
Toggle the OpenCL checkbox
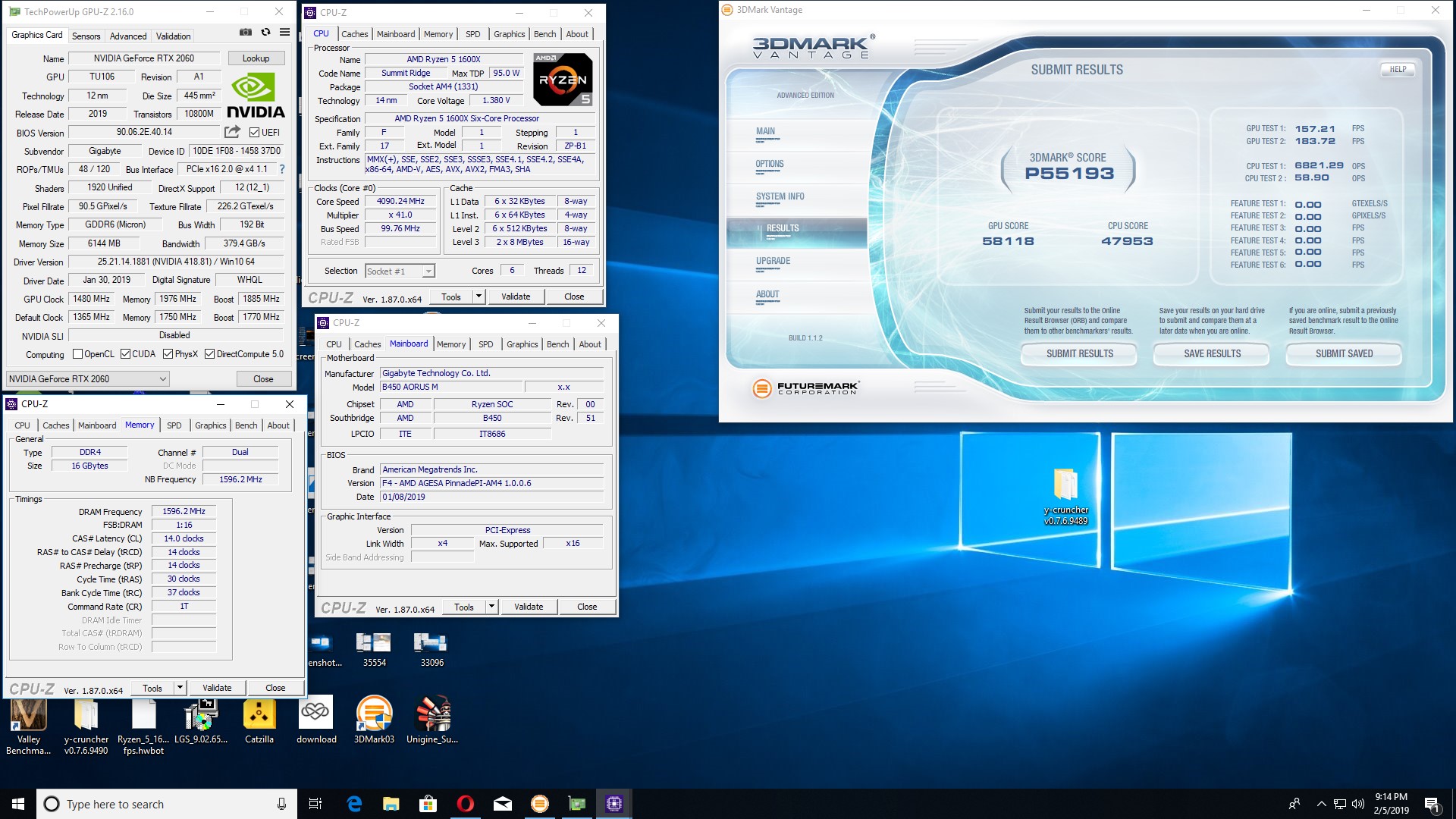pyautogui.click(x=77, y=354)
